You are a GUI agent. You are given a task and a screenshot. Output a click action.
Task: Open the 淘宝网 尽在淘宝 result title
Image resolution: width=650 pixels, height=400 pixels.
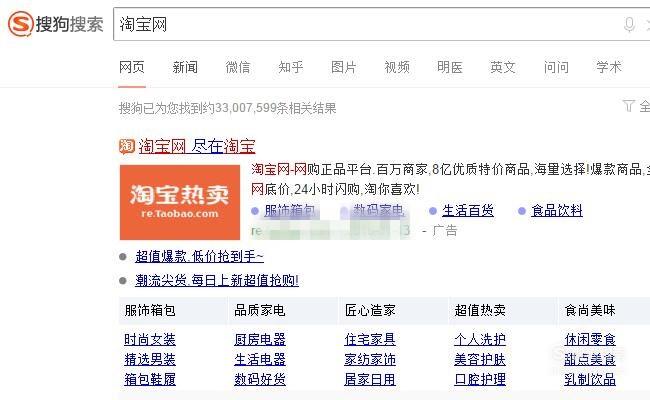(197, 146)
